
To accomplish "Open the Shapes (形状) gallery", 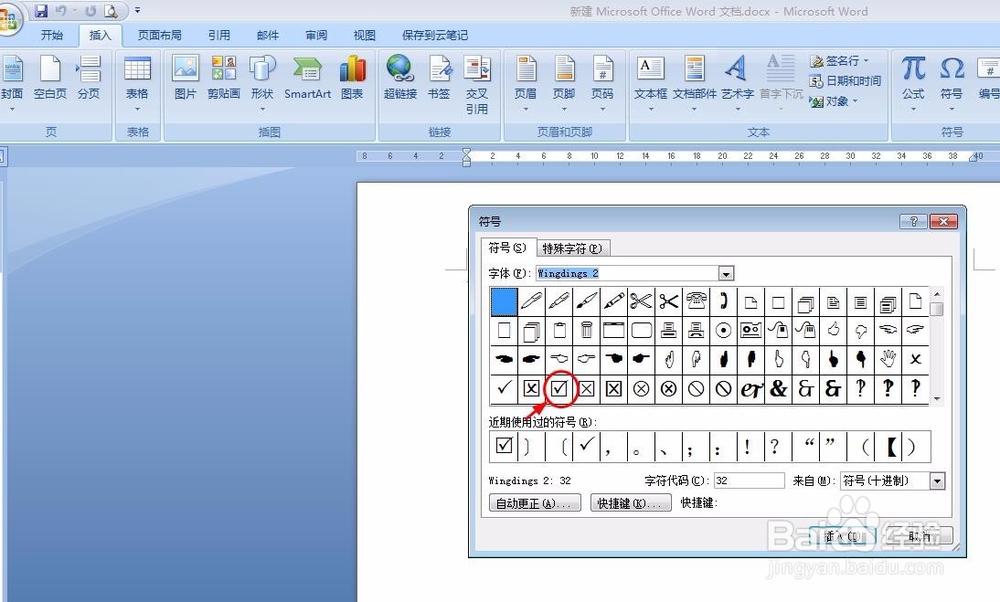I will click(262, 83).
